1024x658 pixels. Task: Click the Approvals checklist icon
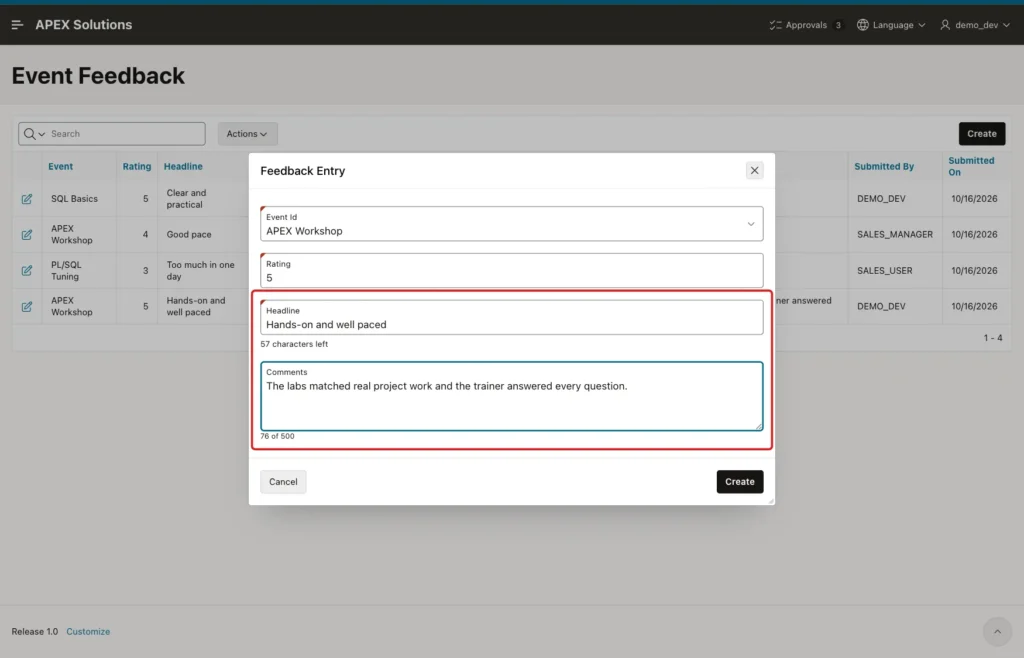tap(775, 25)
